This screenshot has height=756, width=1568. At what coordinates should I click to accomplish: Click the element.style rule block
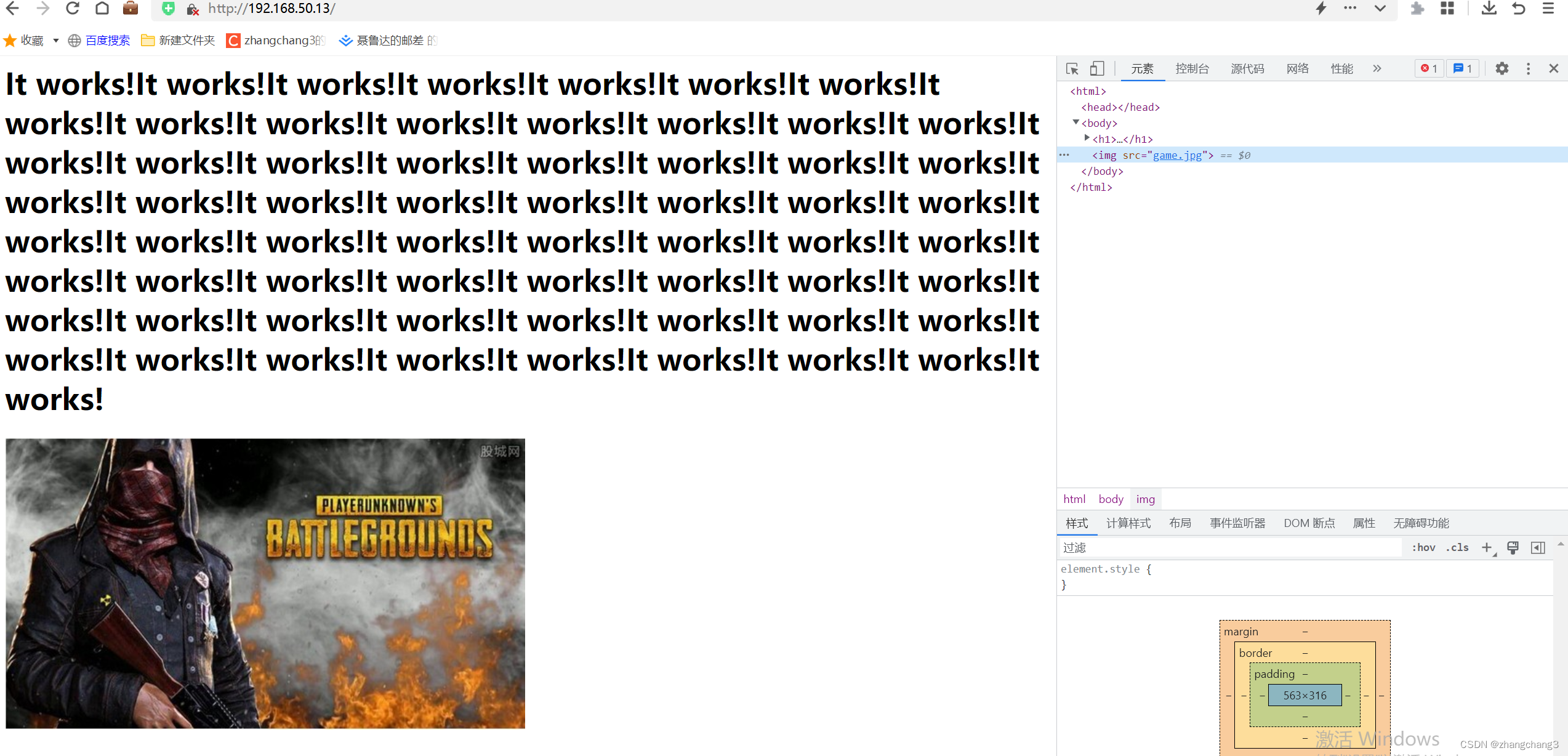pyautogui.click(x=1305, y=577)
